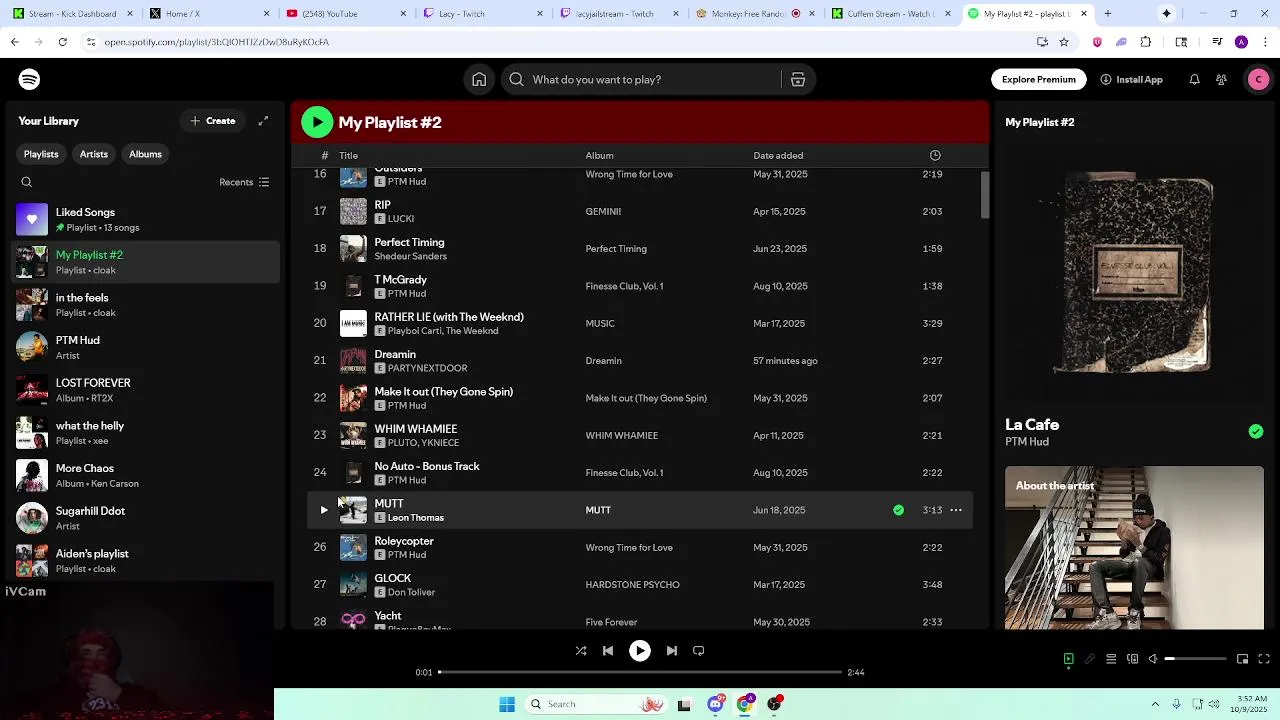Image resolution: width=1280 pixels, height=720 pixels.
Task: Sort by Album column header
Action: 599,155
